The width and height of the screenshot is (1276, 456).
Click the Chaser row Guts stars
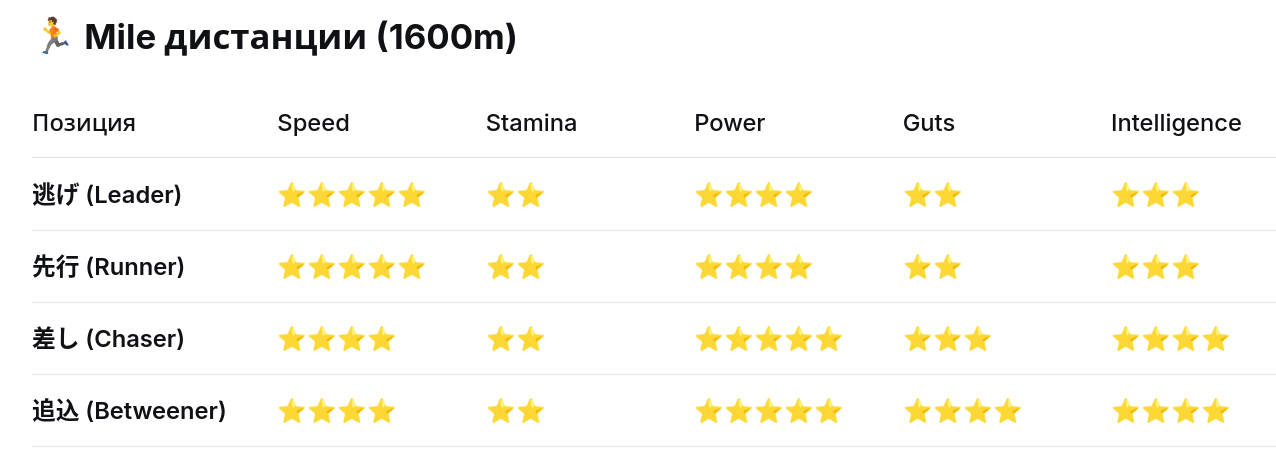coord(947,339)
